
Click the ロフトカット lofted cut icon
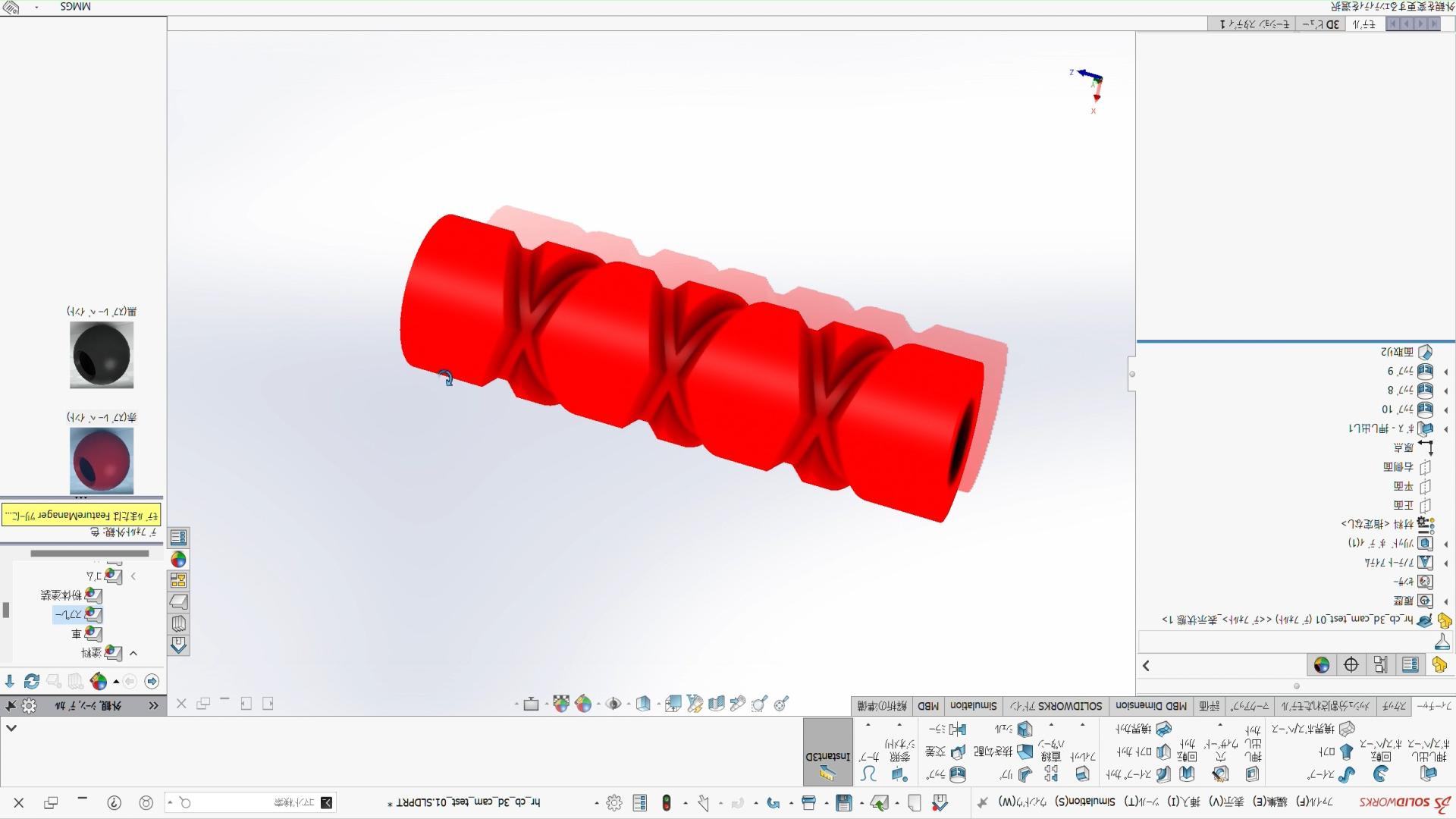pos(1163,752)
